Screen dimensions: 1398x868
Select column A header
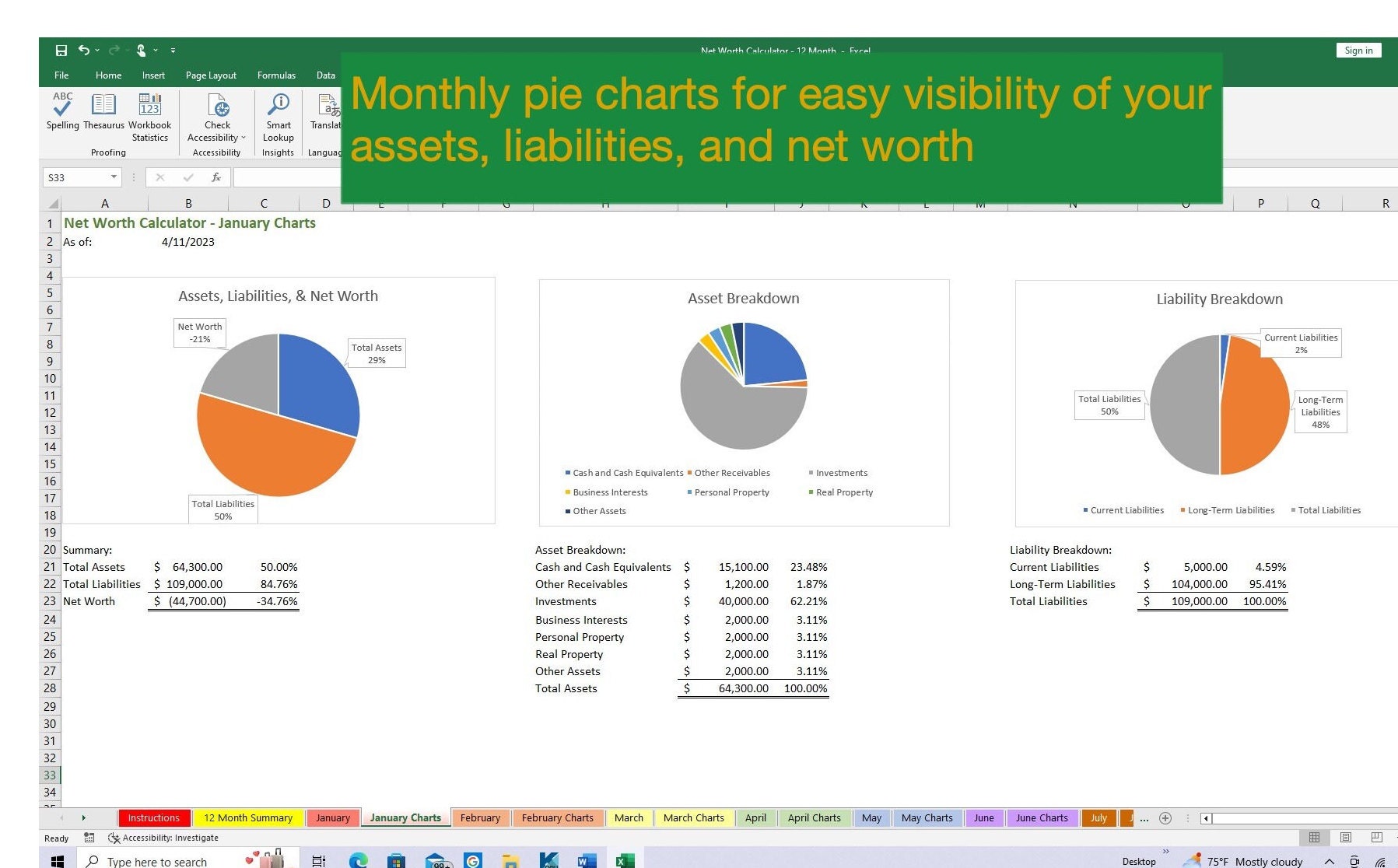point(105,203)
